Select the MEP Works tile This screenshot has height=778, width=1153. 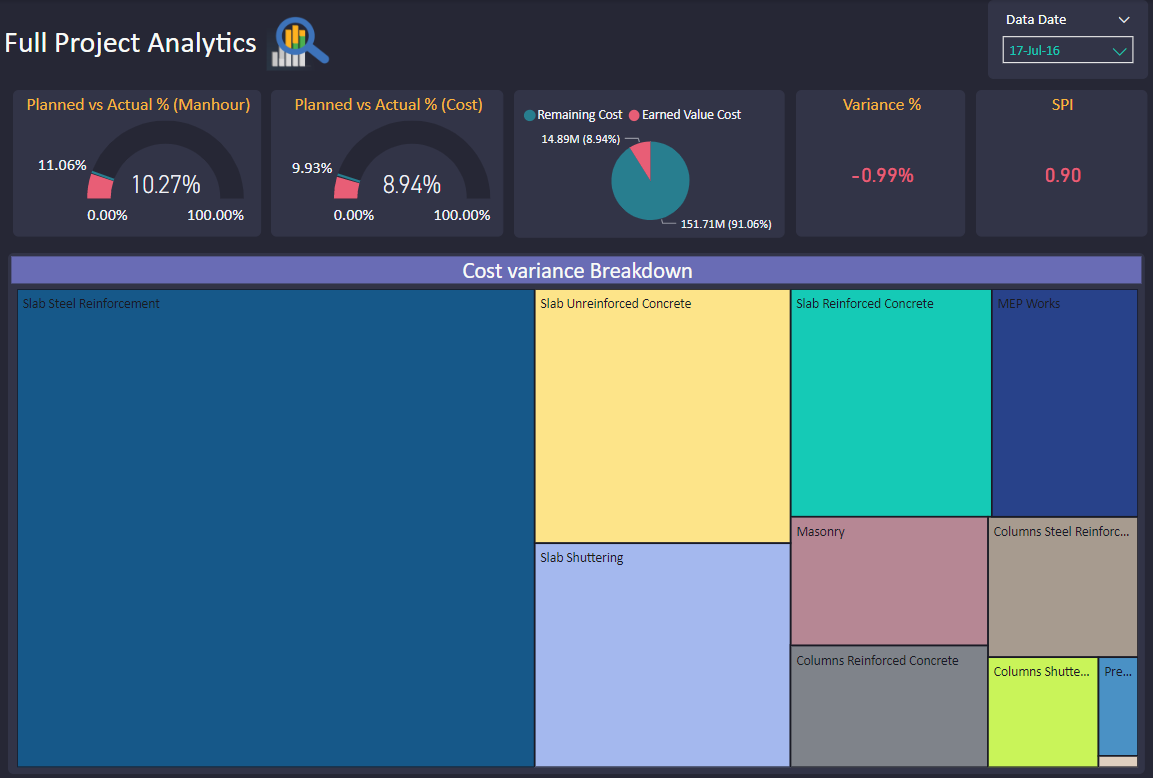click(x=1063, y=400)
